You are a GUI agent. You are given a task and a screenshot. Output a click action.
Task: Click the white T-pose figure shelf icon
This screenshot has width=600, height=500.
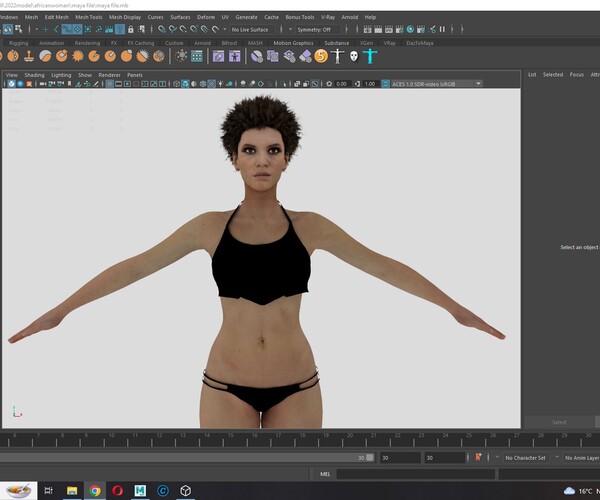pyautogui.click(x=337, y=56)
